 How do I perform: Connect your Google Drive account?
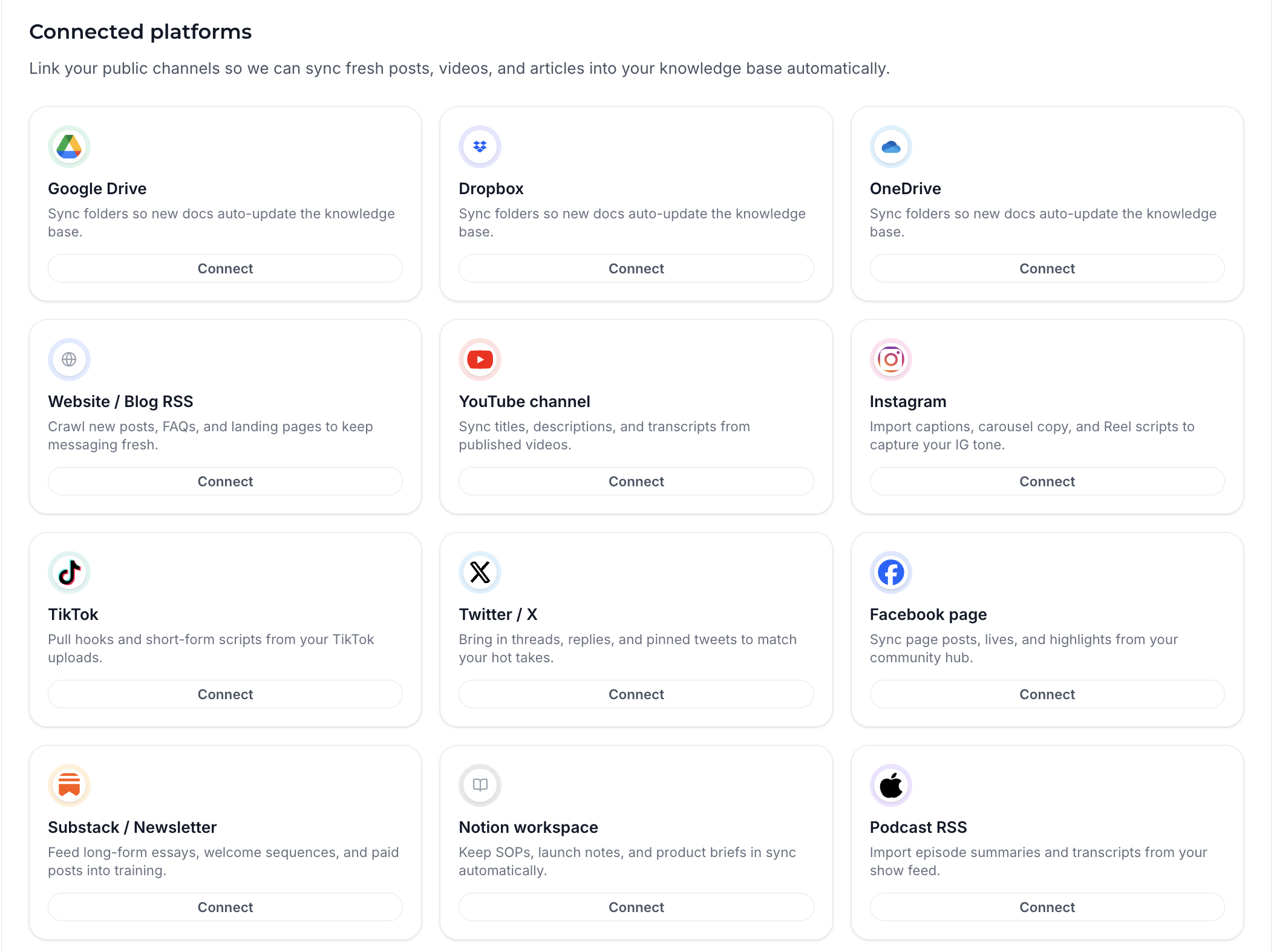pos(225,269)
